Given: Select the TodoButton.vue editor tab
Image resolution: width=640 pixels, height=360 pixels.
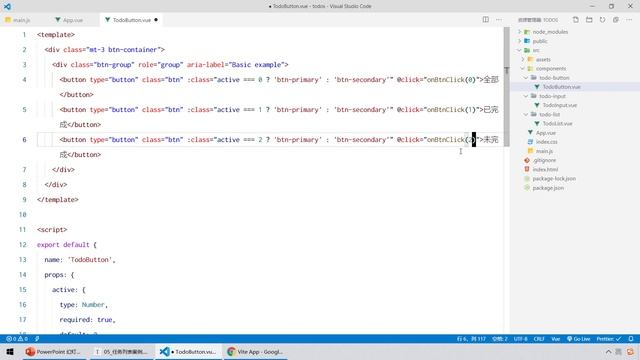Looking at the screenshot, I should [131, 20].
